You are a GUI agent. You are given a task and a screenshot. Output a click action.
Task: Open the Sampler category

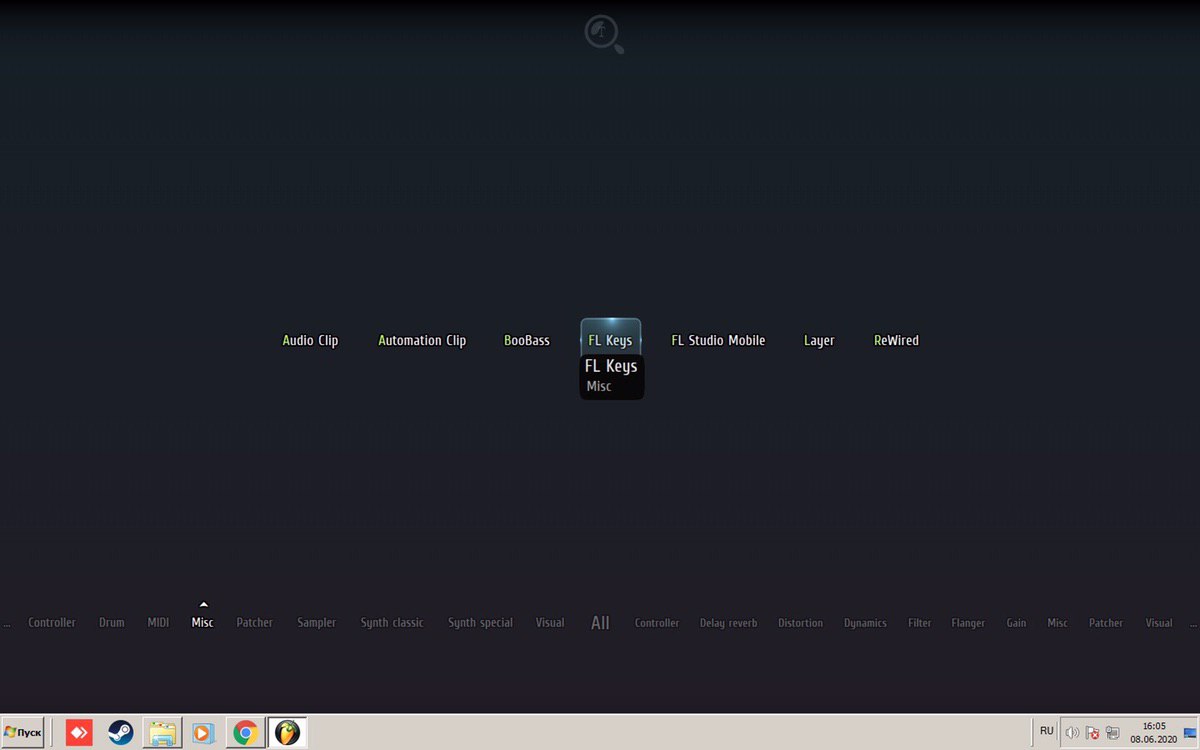316,622
